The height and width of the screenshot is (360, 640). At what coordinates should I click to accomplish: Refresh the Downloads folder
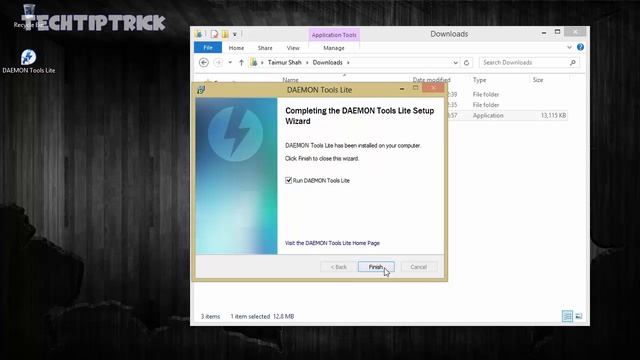[x=466, y=62]
